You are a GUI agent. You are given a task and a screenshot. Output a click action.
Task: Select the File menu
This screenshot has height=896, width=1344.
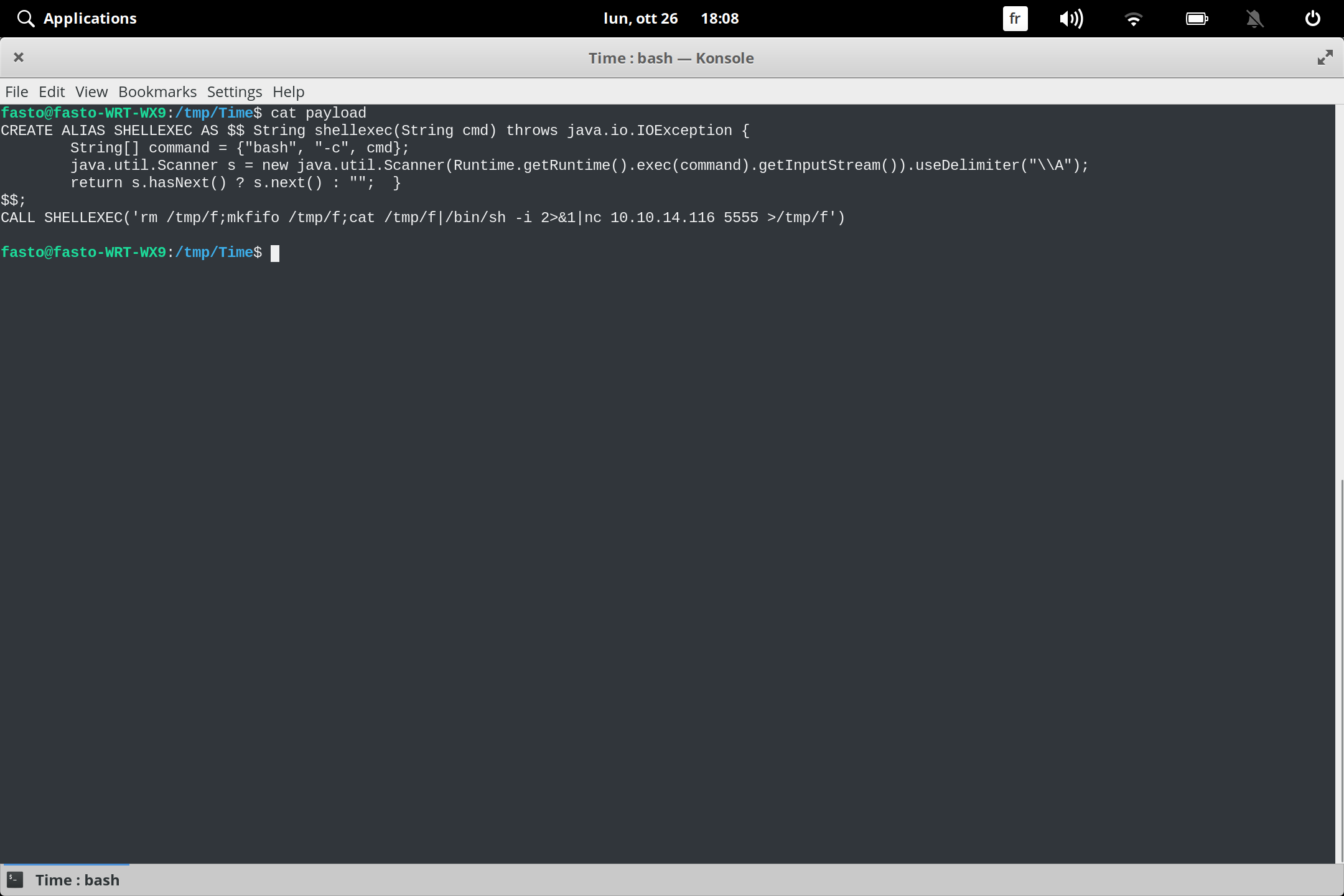(x=16, y=91)
